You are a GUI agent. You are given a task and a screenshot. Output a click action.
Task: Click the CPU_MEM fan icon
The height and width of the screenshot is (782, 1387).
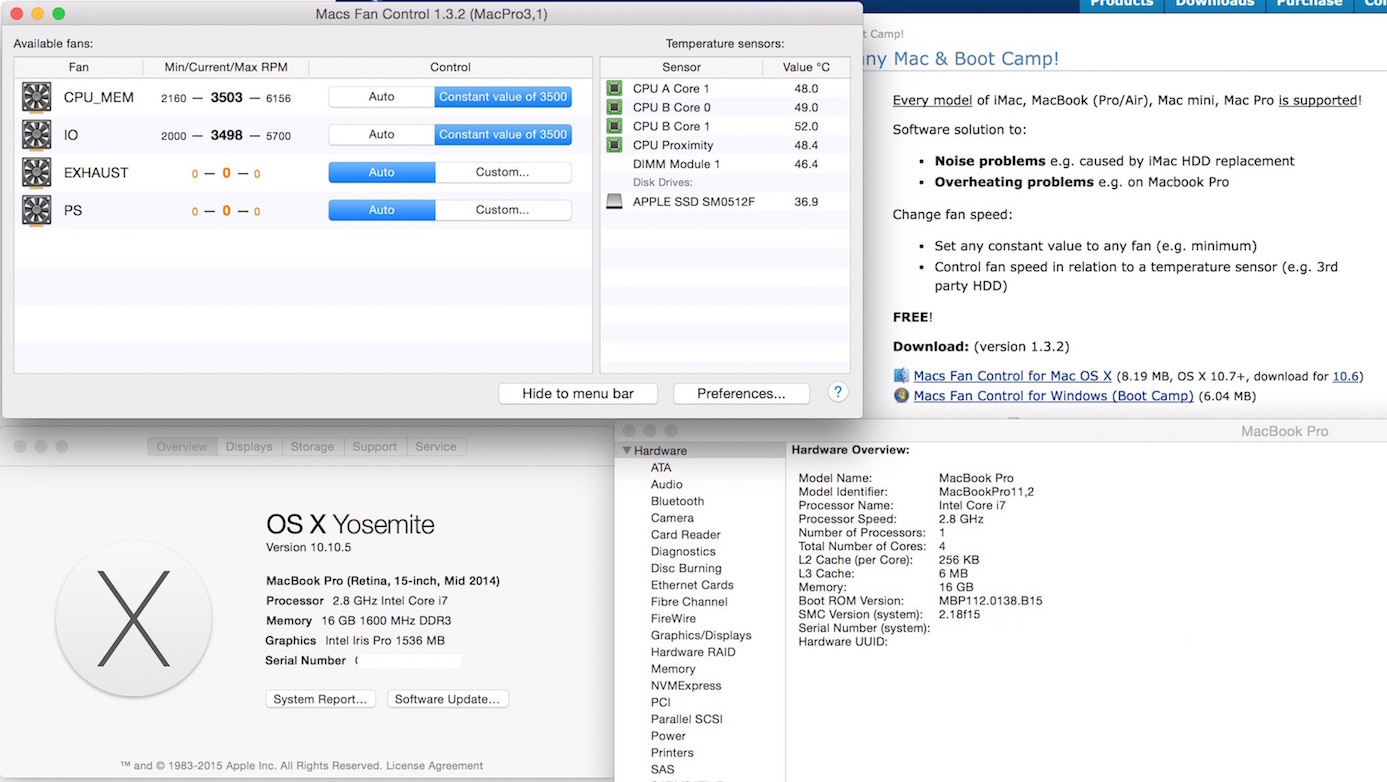pos(37,97)
